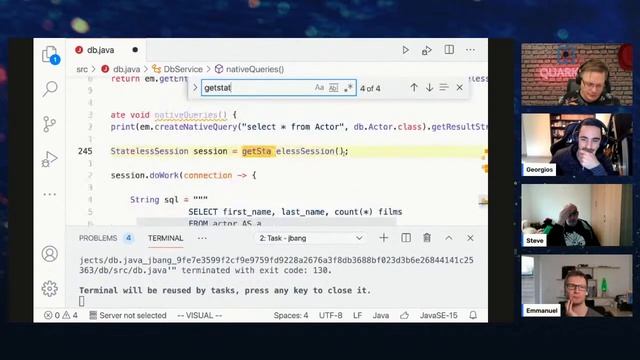
Task: Open editor More Actions ellipsis menu
Action: [470, 50]
